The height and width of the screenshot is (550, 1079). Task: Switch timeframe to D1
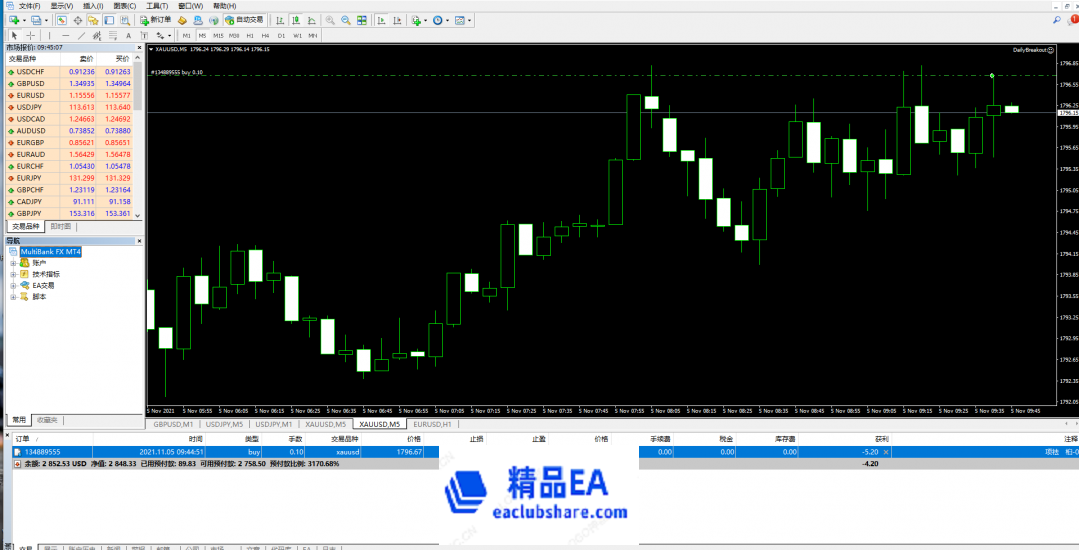pyautogui.click(x=281, y=35)
